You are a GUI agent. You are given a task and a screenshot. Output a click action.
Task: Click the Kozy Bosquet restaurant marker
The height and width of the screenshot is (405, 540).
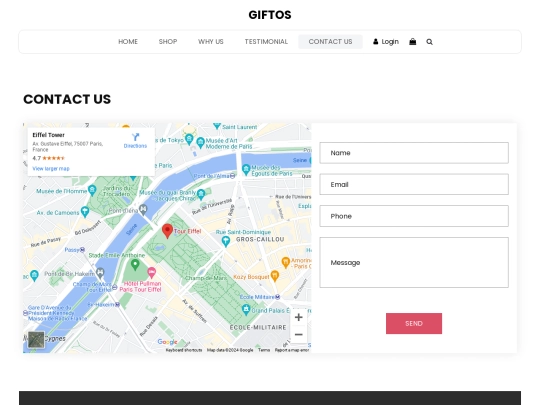[274, 276]
